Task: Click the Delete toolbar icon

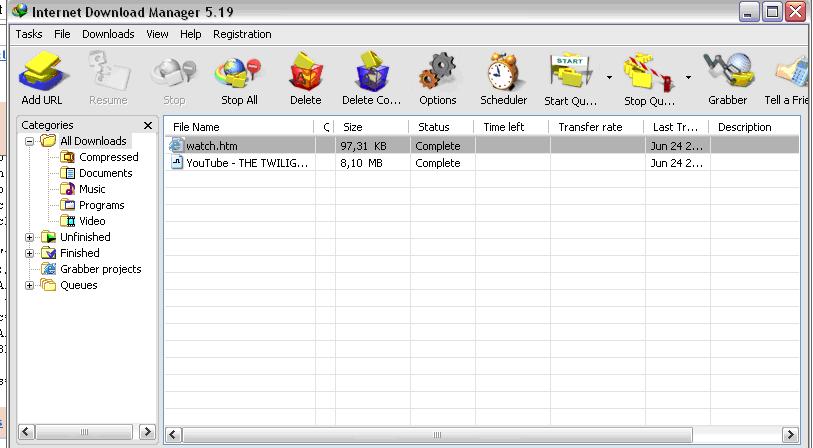Action: point(305,71)
